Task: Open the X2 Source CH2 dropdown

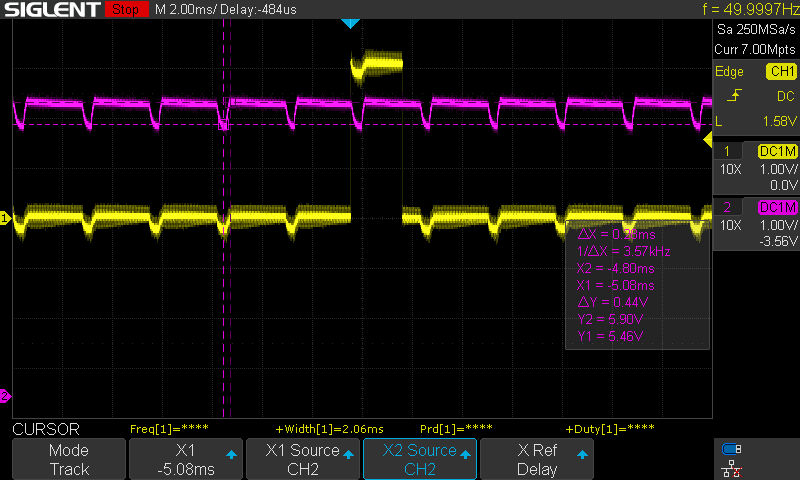Action: point(420,459)
